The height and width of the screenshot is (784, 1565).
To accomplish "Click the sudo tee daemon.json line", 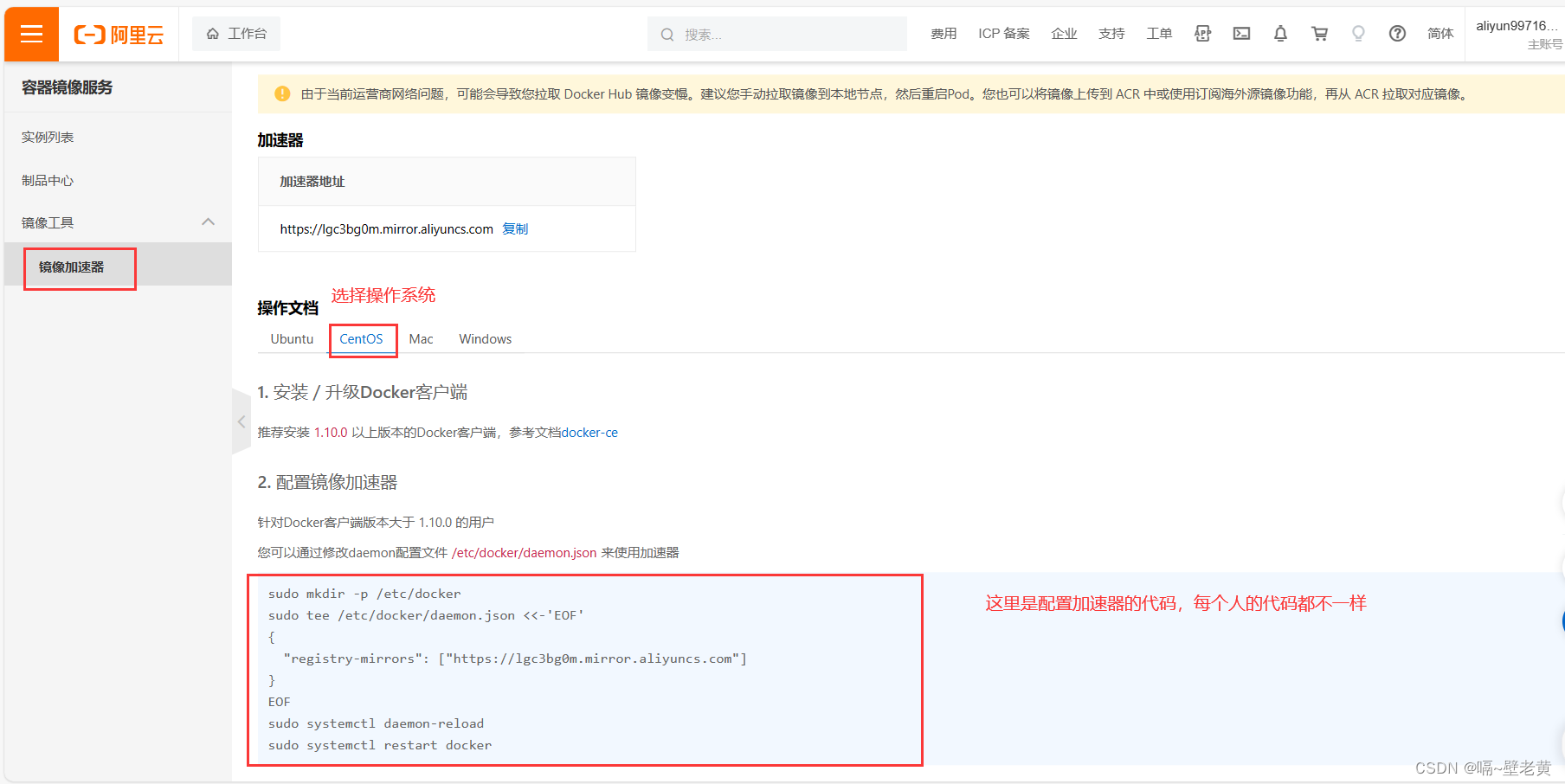I will 426,615.
